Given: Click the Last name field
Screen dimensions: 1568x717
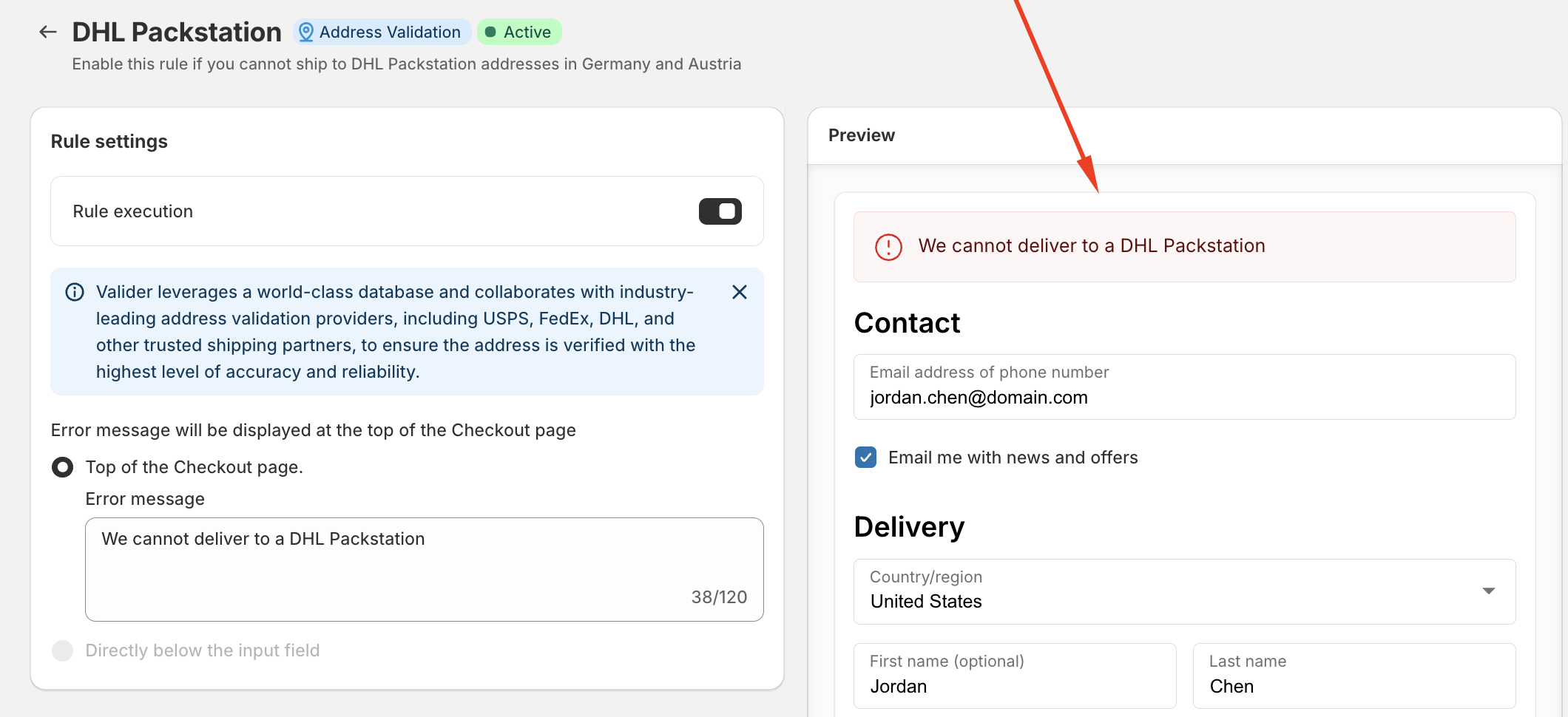Looking at the screenshot, I should pyautogui.click(x=1354, y=676).
